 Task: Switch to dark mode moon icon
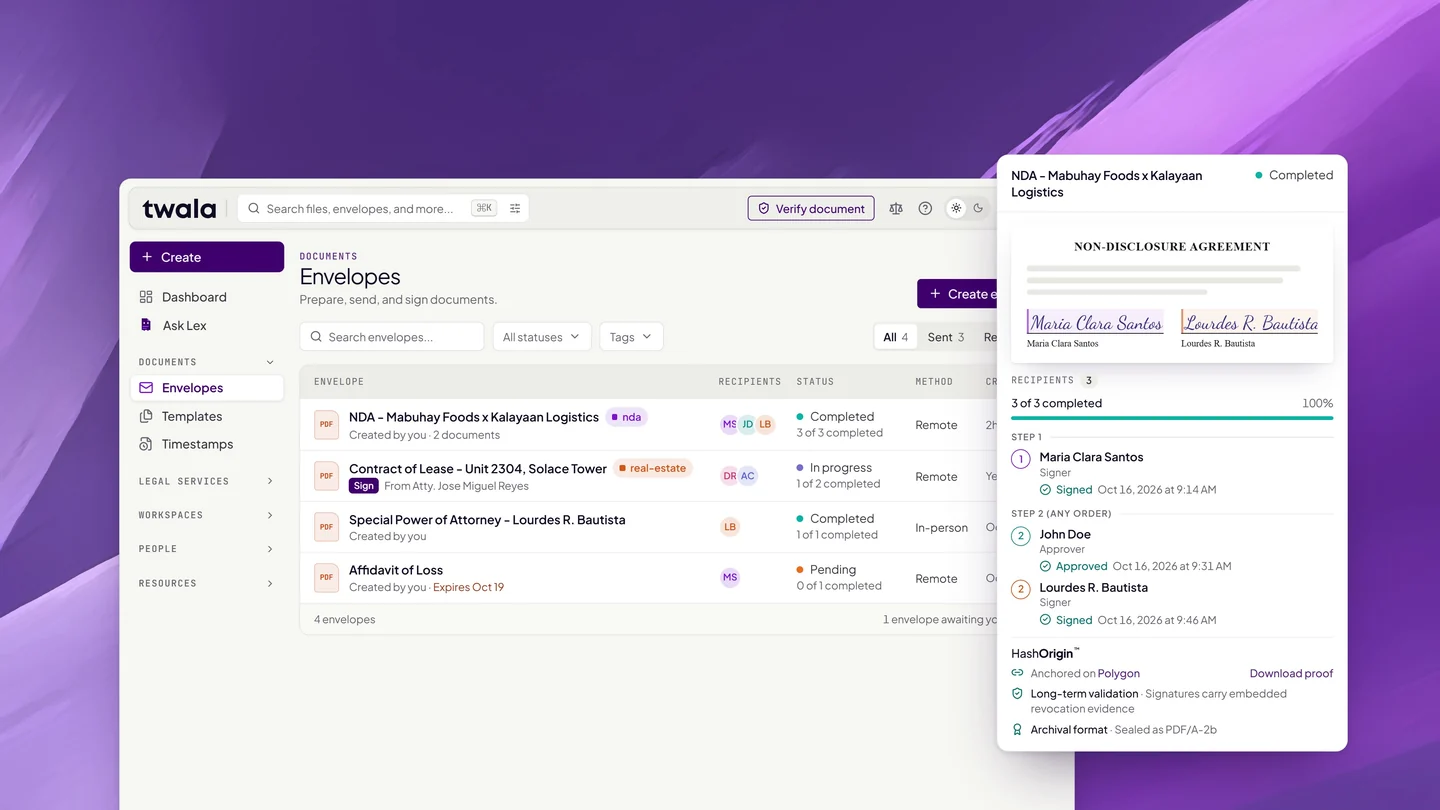pos(979,209)
